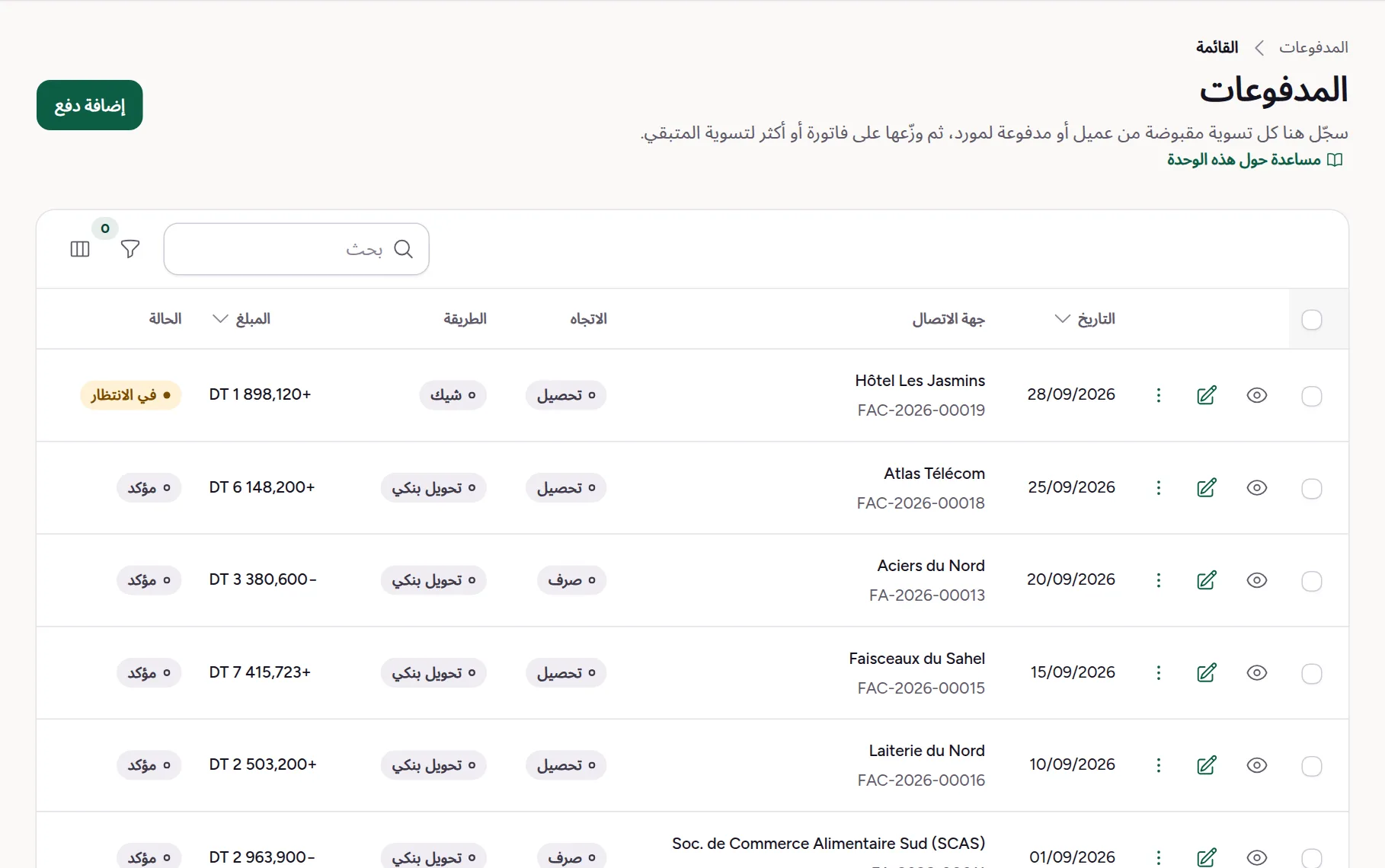Click the شيك method badge
This screenshot has width=1385, height=868.
[x=453, y=395]
